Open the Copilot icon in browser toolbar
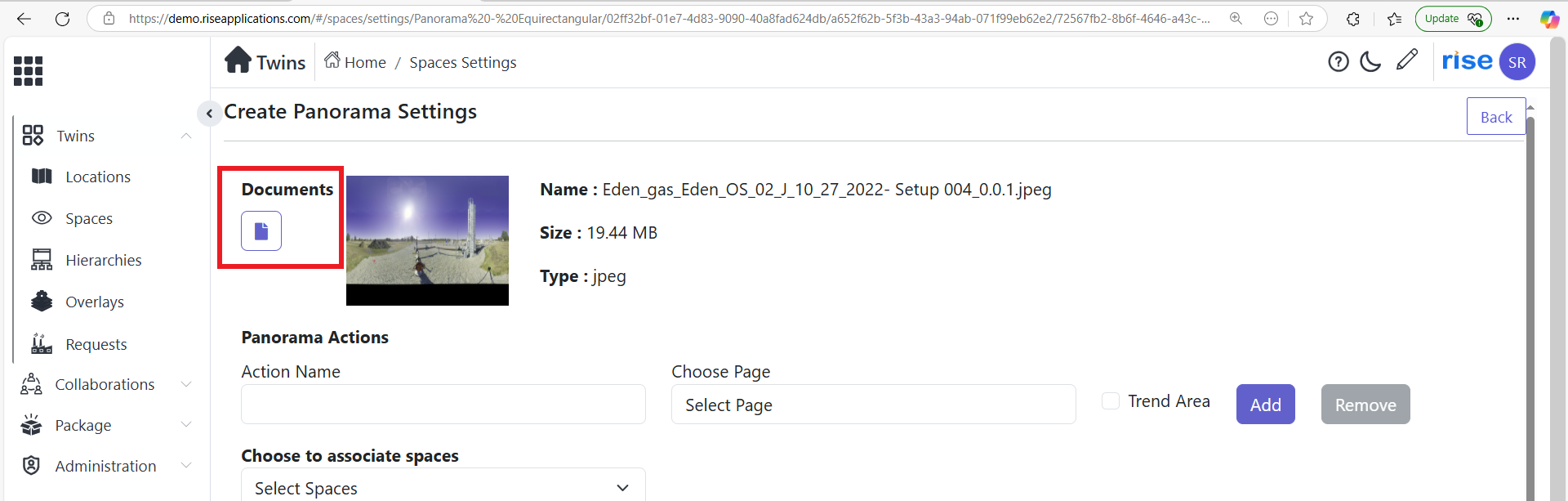Viewport: 1568px width, 501px height. pos(1549,19)
